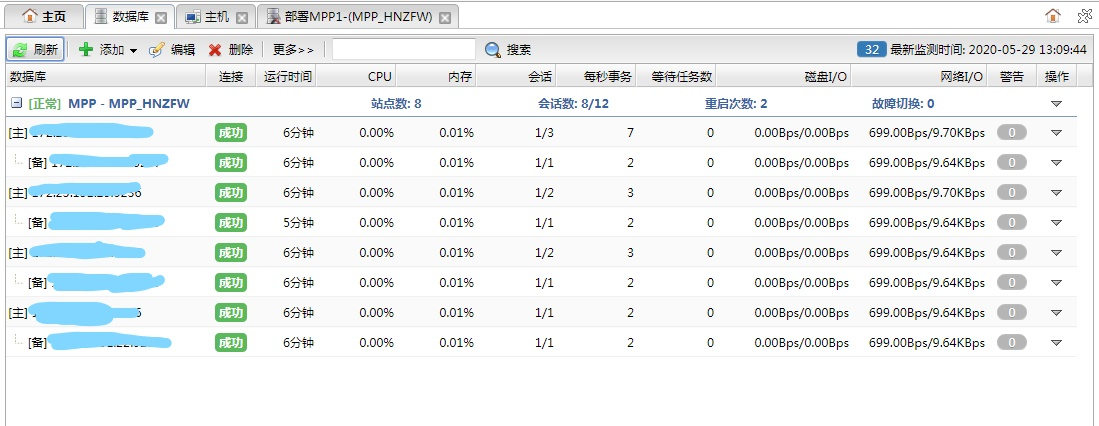Viewport: 1099px width, 426px height.
Task: Open operations arrow for row with 7 transactions
Action: pos(1056,133)
